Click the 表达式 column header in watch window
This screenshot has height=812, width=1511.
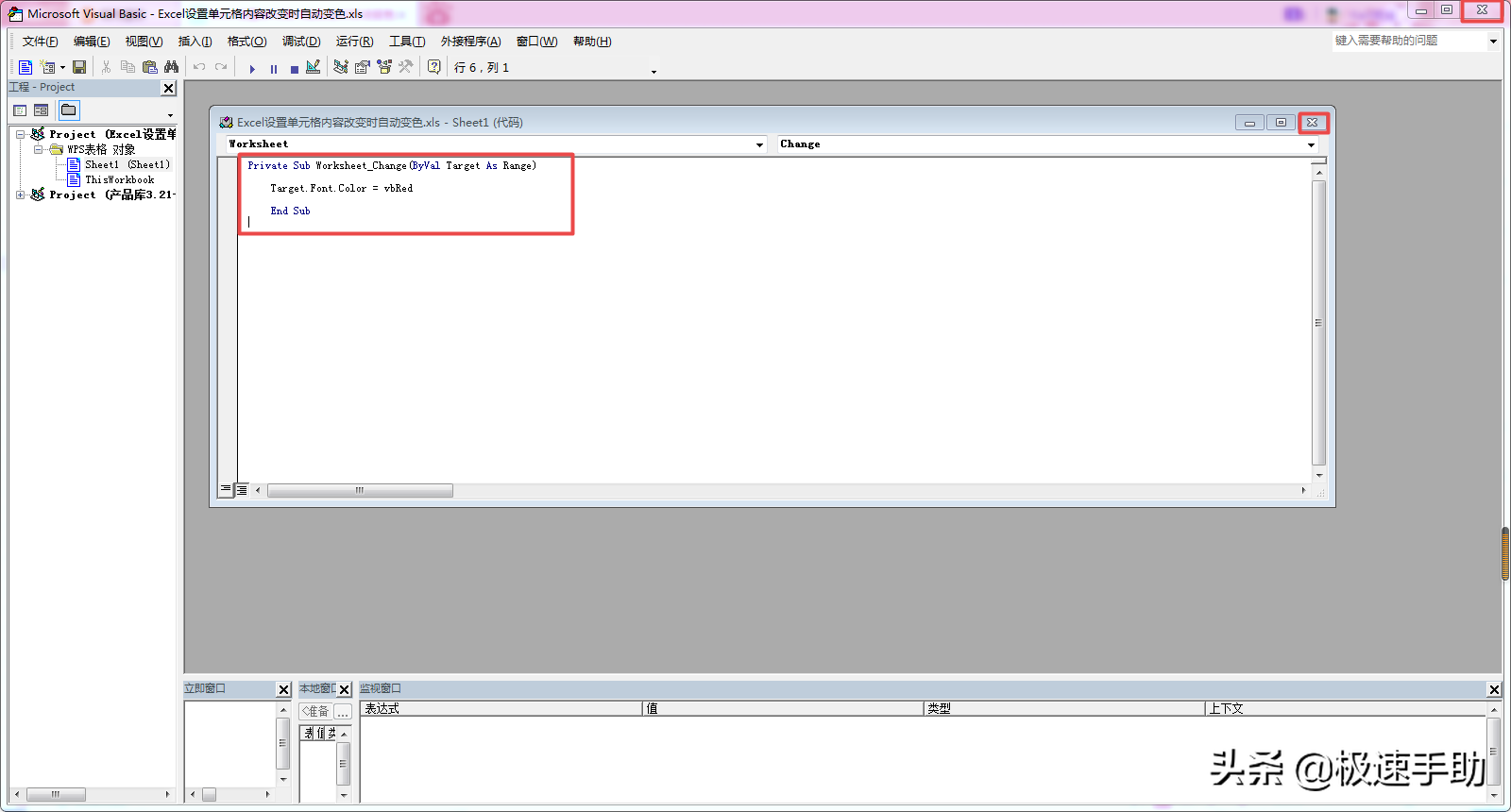[501, 708]
